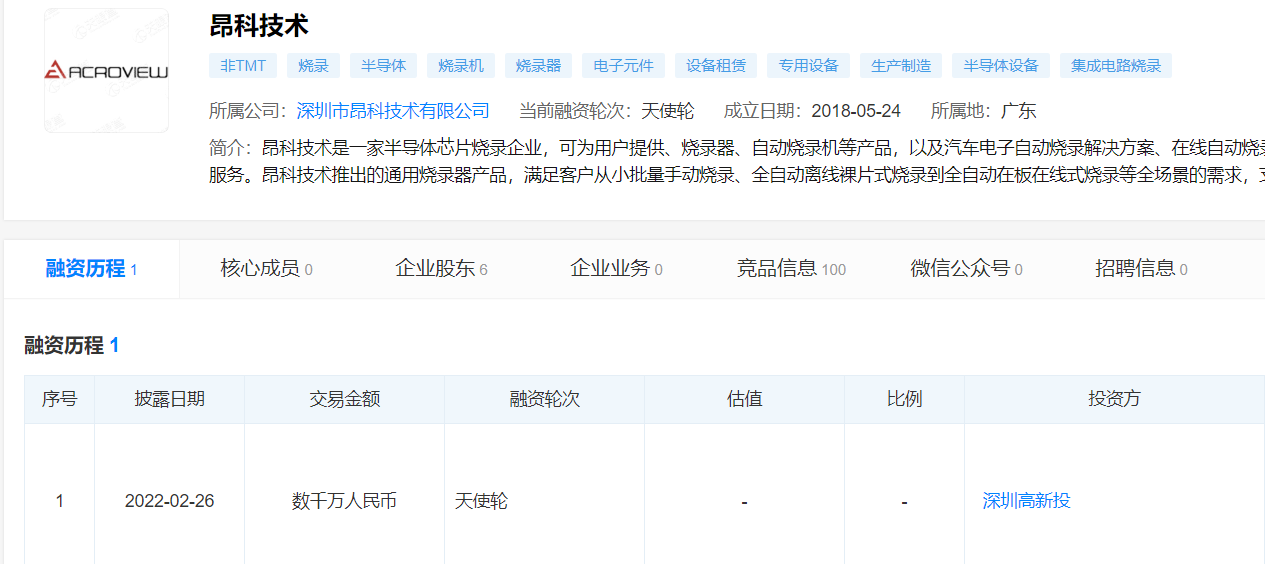Select the 设备租赁 tag
Viewport: 1265px width, 564px height.
(x=716, y=66)
